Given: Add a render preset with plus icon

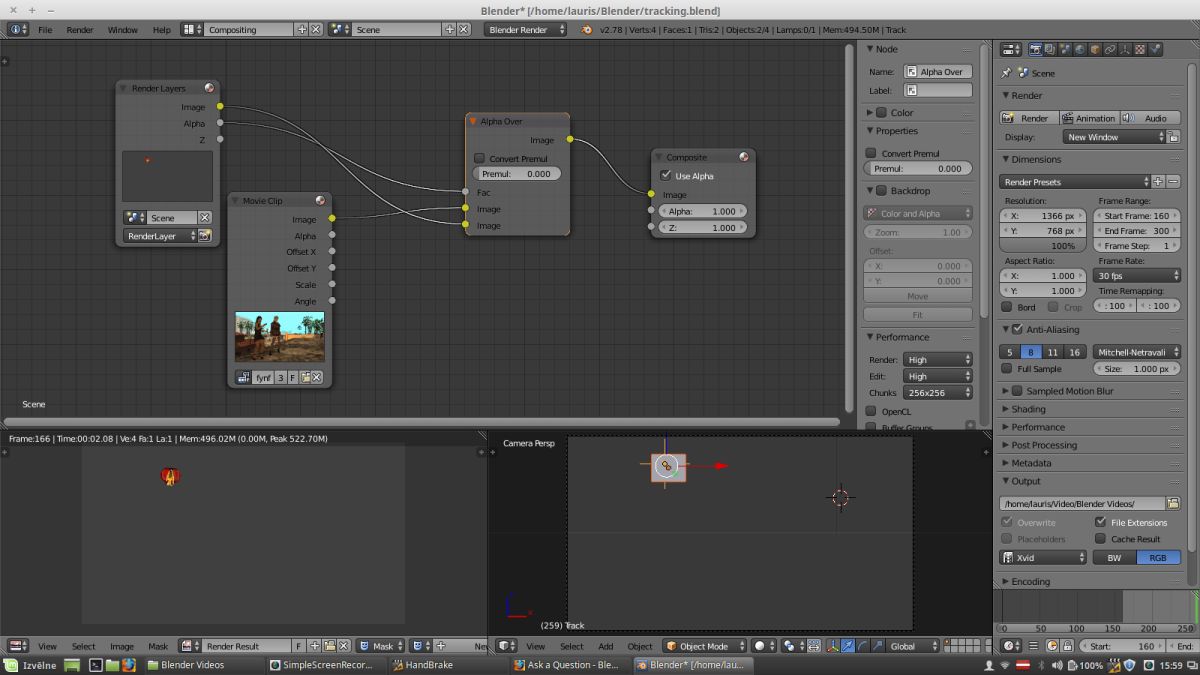Looking at the screenshot, I should [x=1158, y=182].
